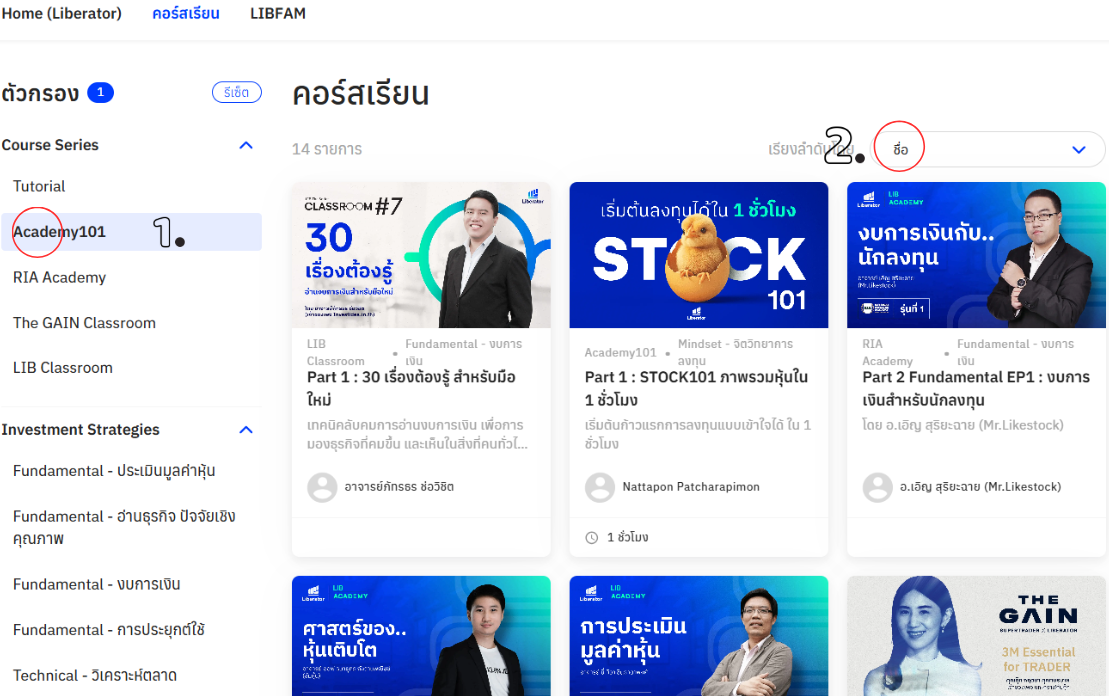
Task: Click the คอร์สเรียน page heading
Action: pyautogui.click(x=361, y=94)
